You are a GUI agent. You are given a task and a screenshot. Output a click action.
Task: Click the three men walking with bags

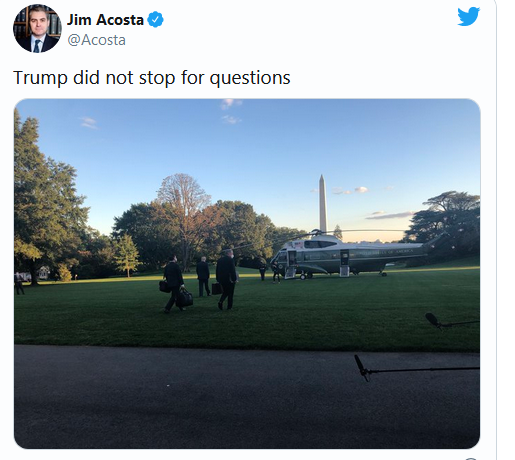[x=200, y=282]
